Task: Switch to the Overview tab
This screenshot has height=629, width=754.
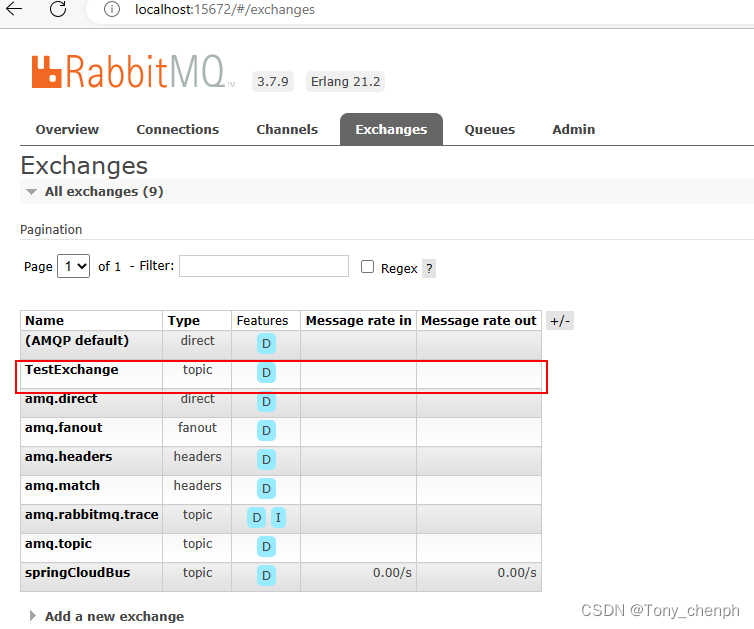Action: [67, 129]
